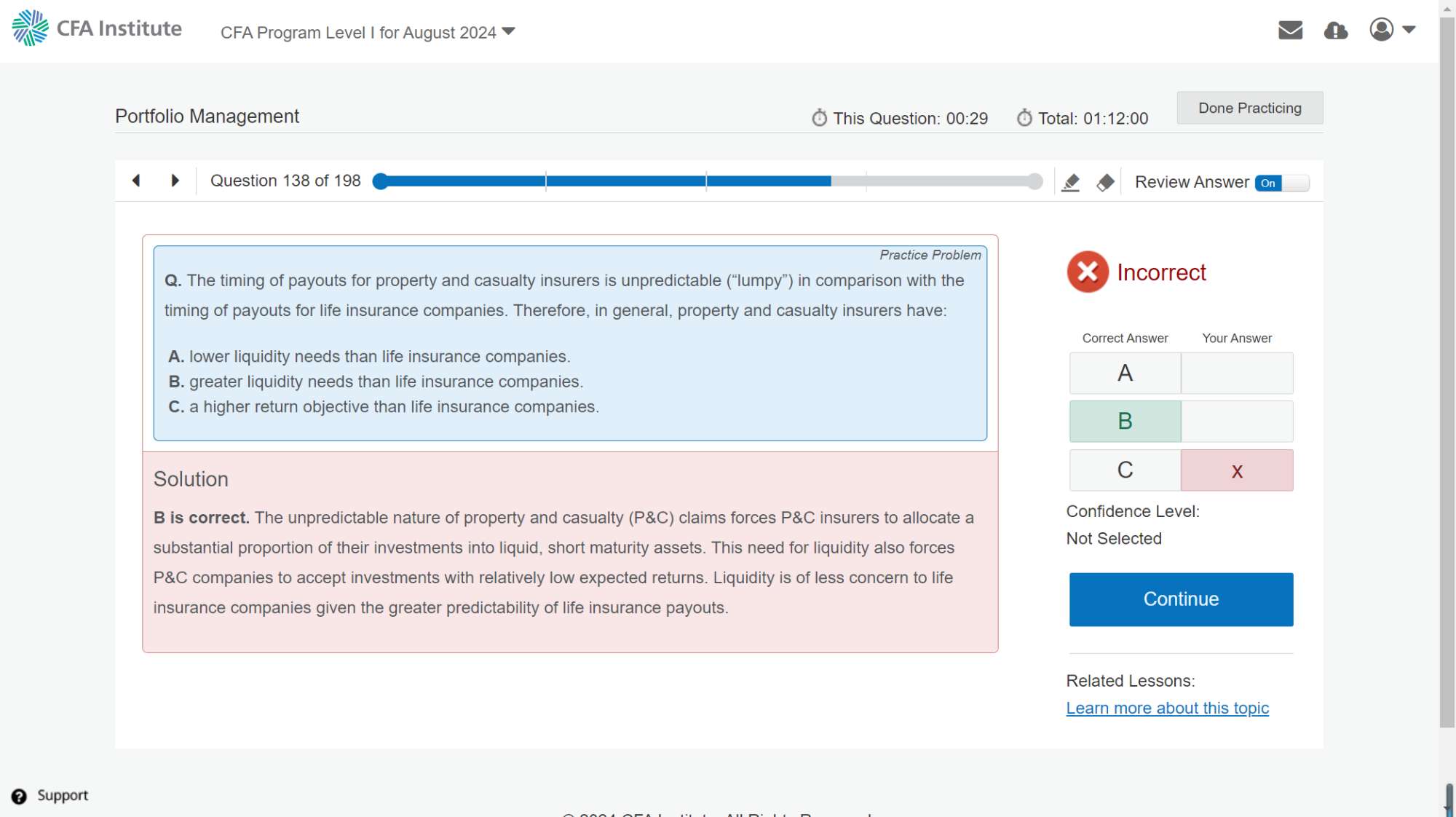
Task: Go to next question arrow
Action: [x=175, y=181]
